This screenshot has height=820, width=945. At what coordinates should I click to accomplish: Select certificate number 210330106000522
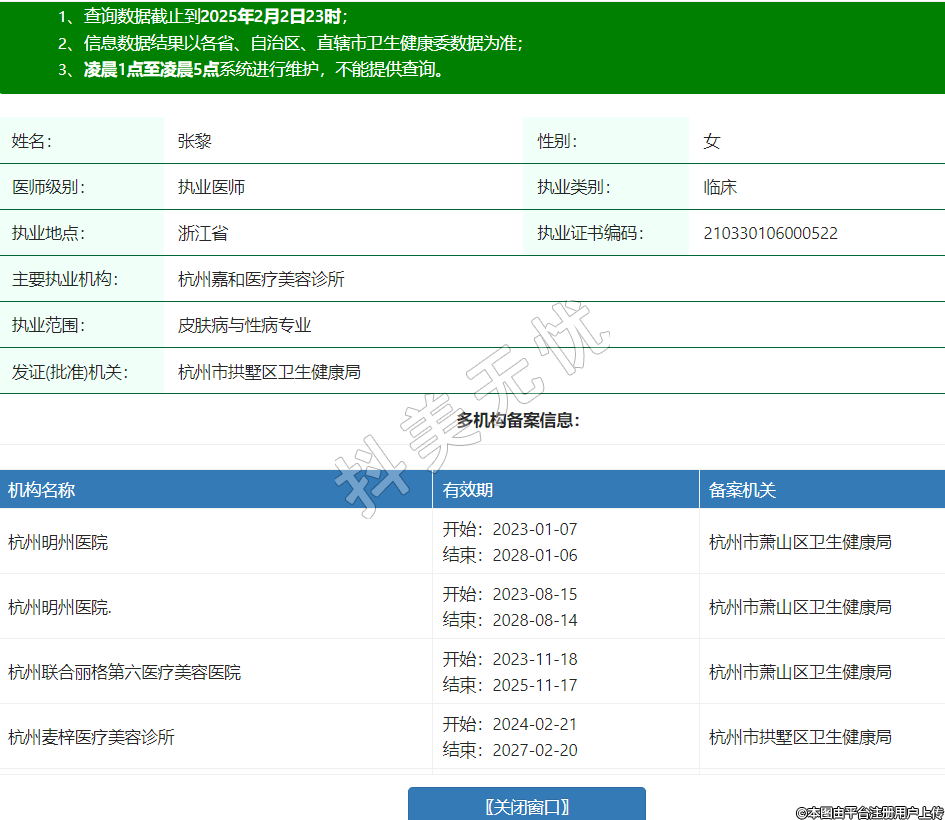point(770,233)
